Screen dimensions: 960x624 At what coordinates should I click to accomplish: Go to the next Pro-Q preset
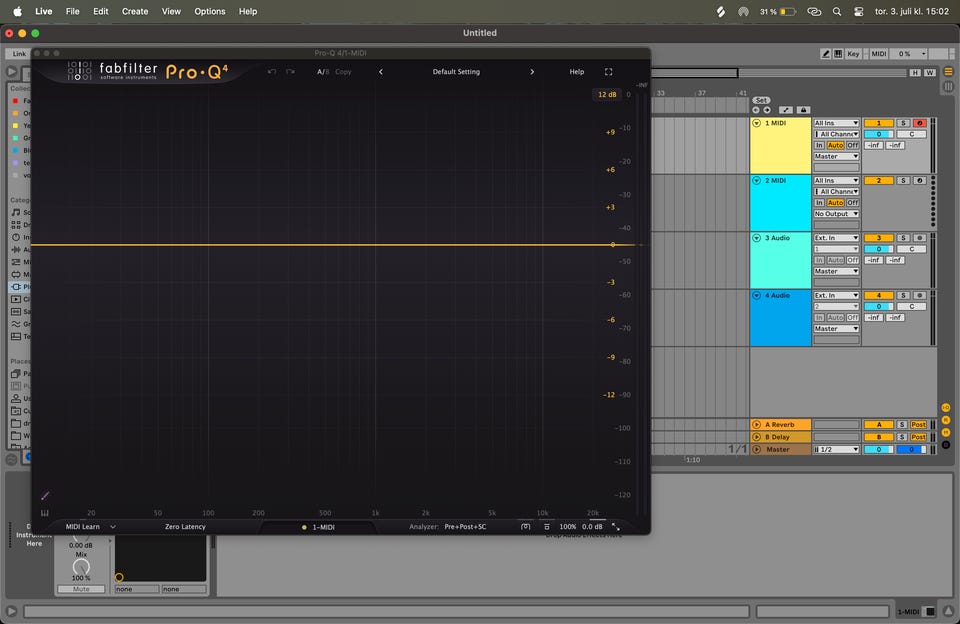click(x=532, y=72)
